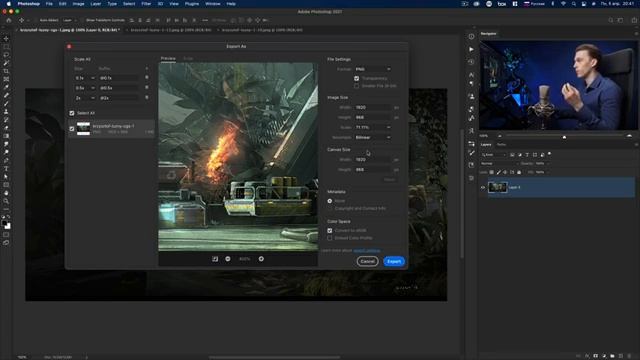Hide Layer 0 with the eye icon
This screenshot has width=640, height=360.
click(x=482, y=187)
